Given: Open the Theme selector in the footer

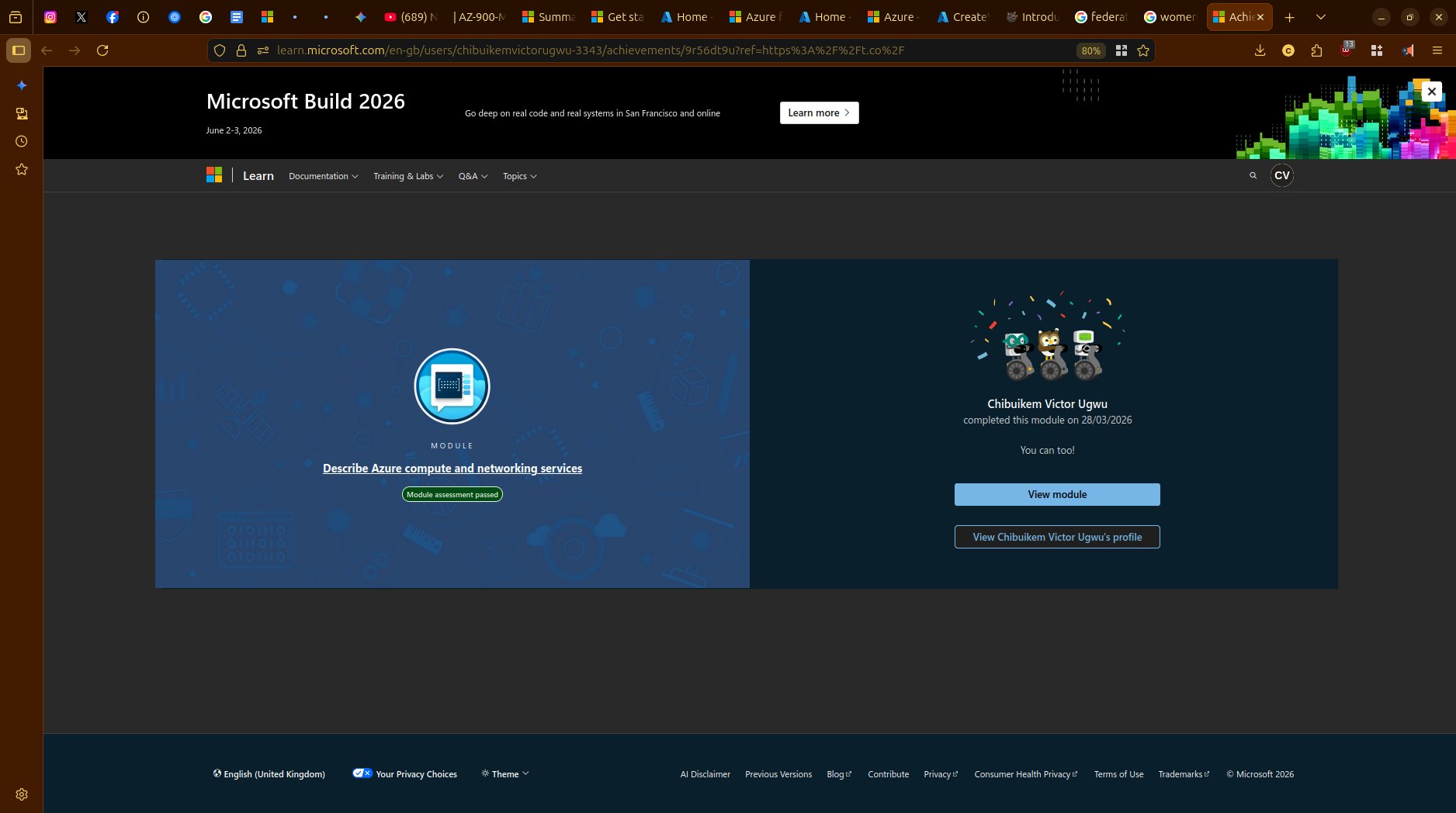Looking at the screenshot, I should click(505, 774).
